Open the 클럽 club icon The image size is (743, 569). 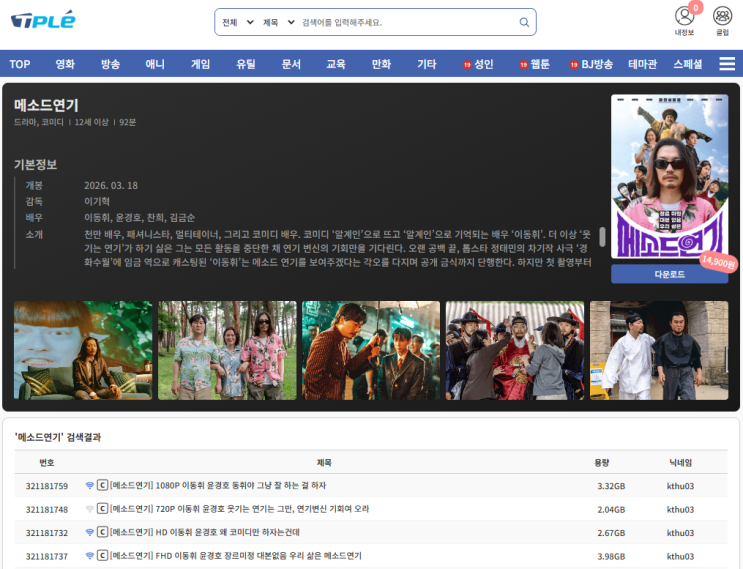pos(722,17)
